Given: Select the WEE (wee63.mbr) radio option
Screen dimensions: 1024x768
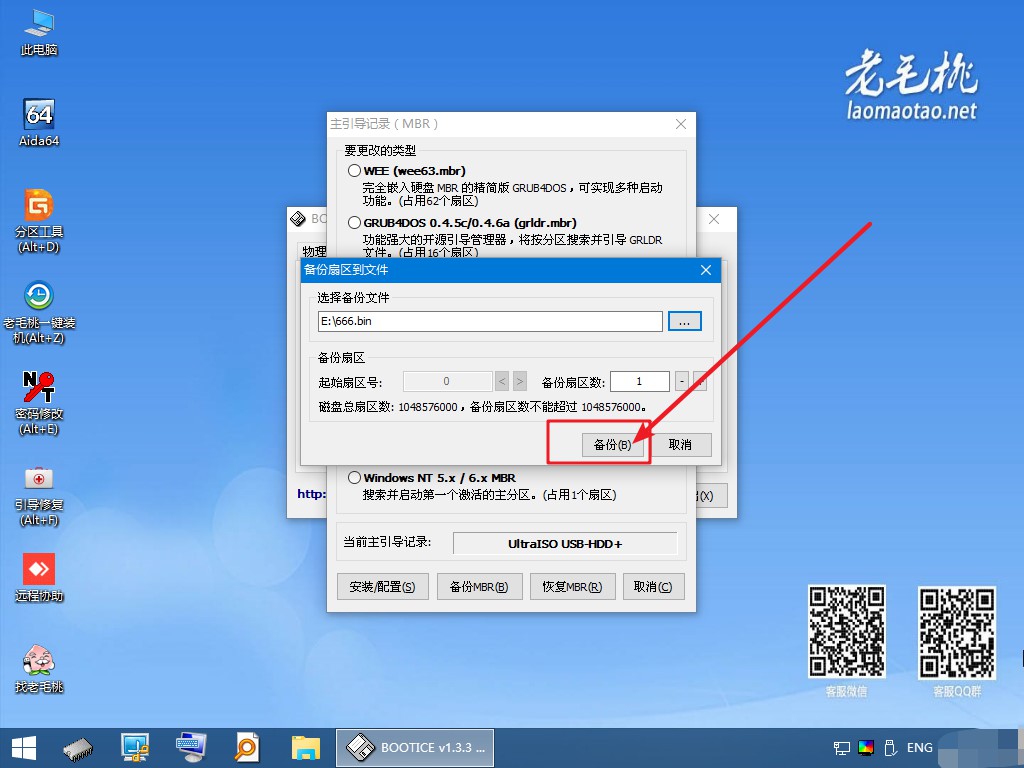Looking at the screenshot, I should (x=355, y=170).
